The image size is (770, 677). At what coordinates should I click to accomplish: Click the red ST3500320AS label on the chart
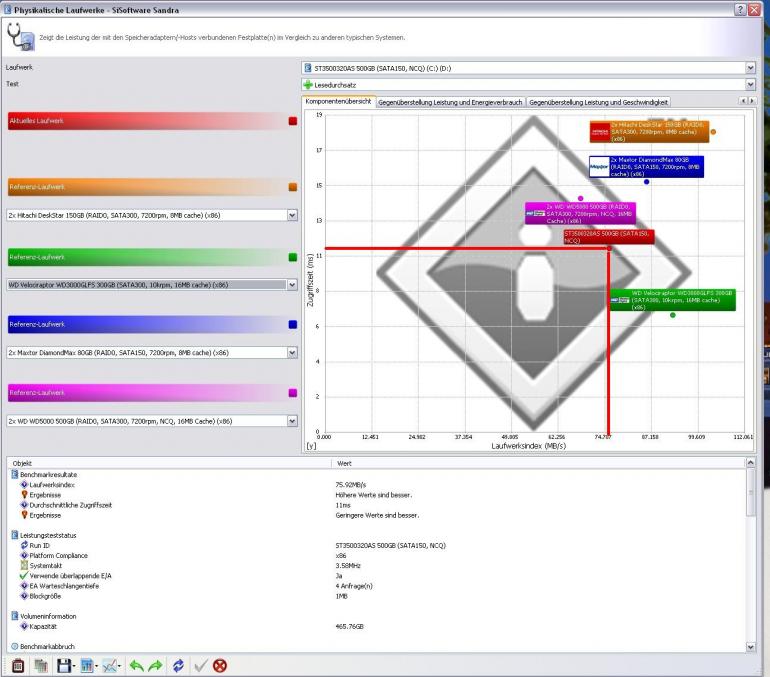click(608, 237)
